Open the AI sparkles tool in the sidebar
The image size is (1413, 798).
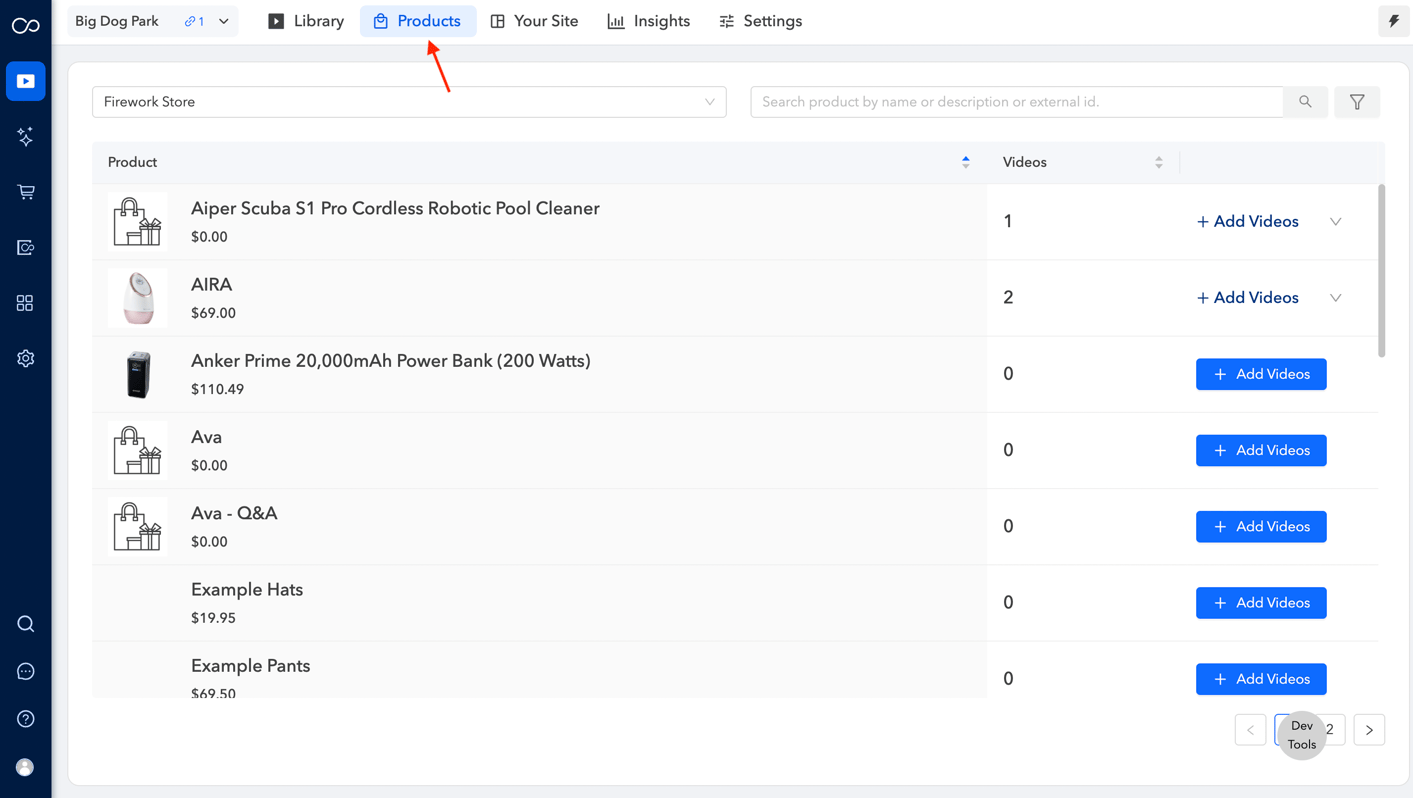25,136
